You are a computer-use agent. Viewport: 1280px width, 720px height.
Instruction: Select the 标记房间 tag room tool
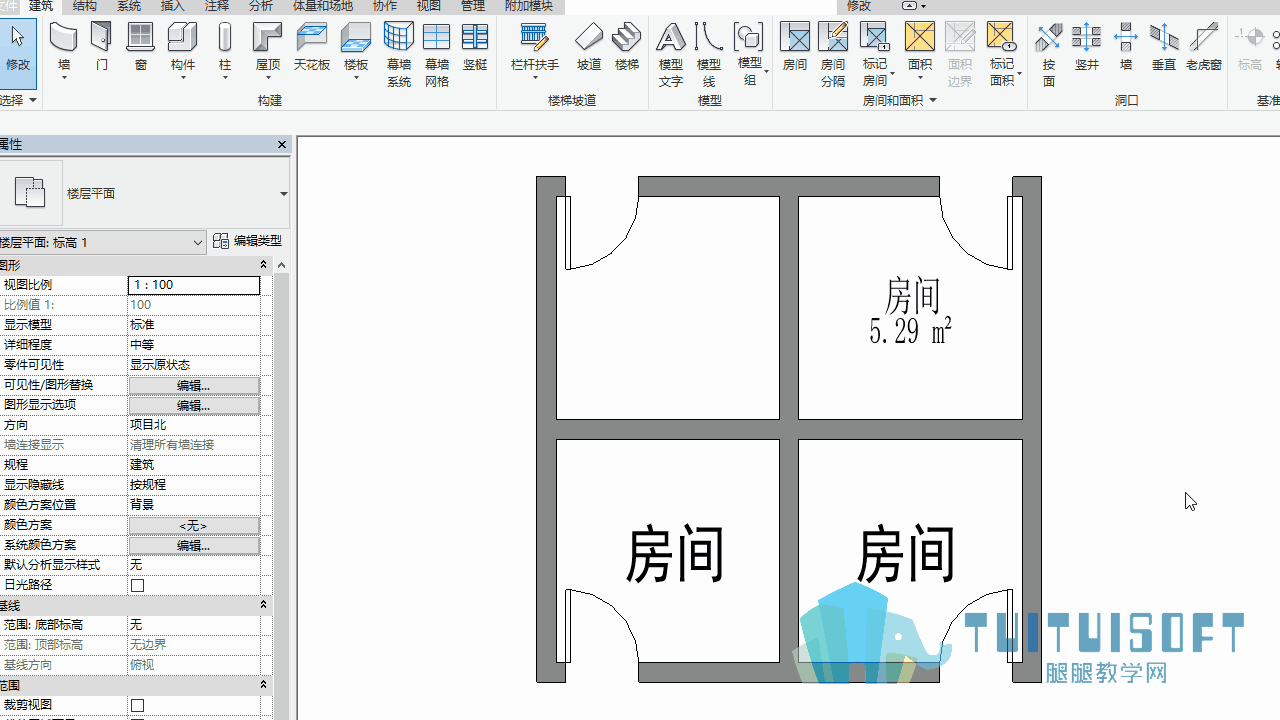pos(875,54)
